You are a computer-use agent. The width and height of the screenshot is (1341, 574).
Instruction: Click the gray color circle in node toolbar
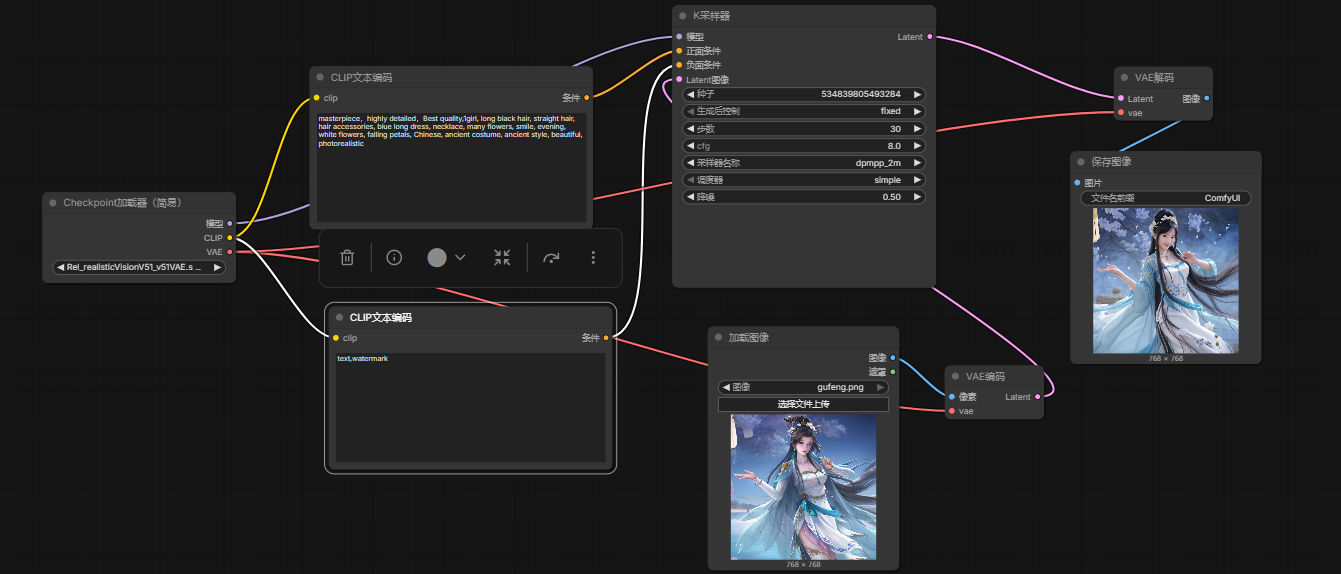tap(437, 258)
